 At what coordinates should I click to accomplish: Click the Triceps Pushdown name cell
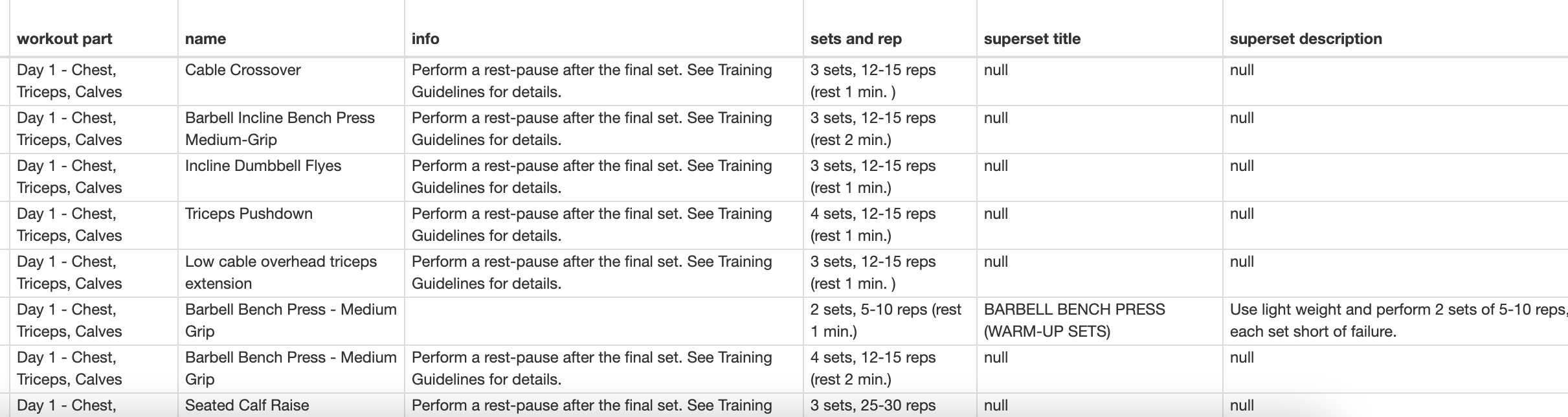pyautogui.click(x=249, y=214)
